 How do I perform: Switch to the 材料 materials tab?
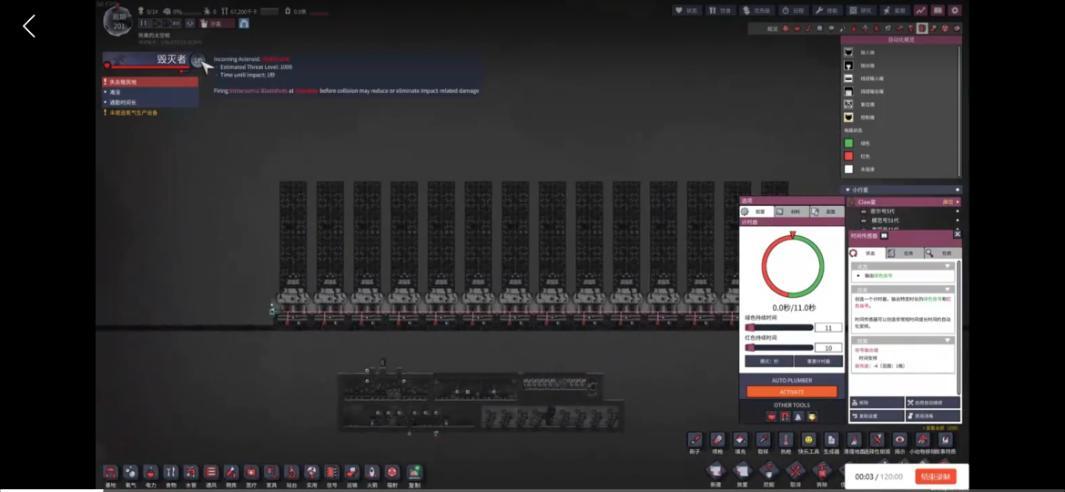[791, 212]
